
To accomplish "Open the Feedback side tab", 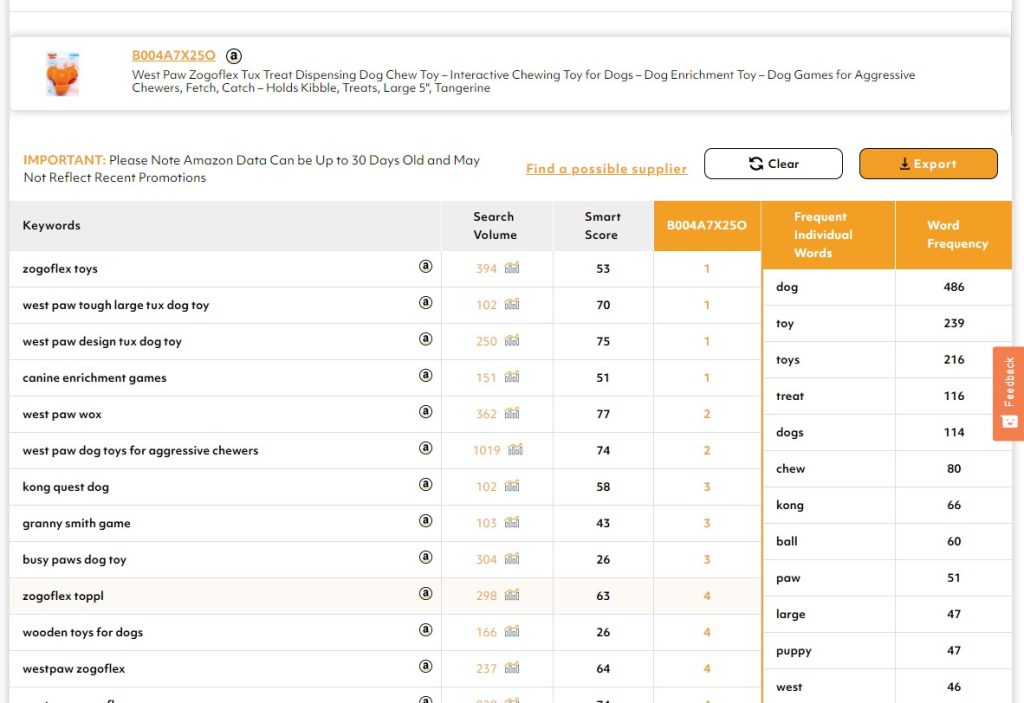I will (x=1009, y=393).
